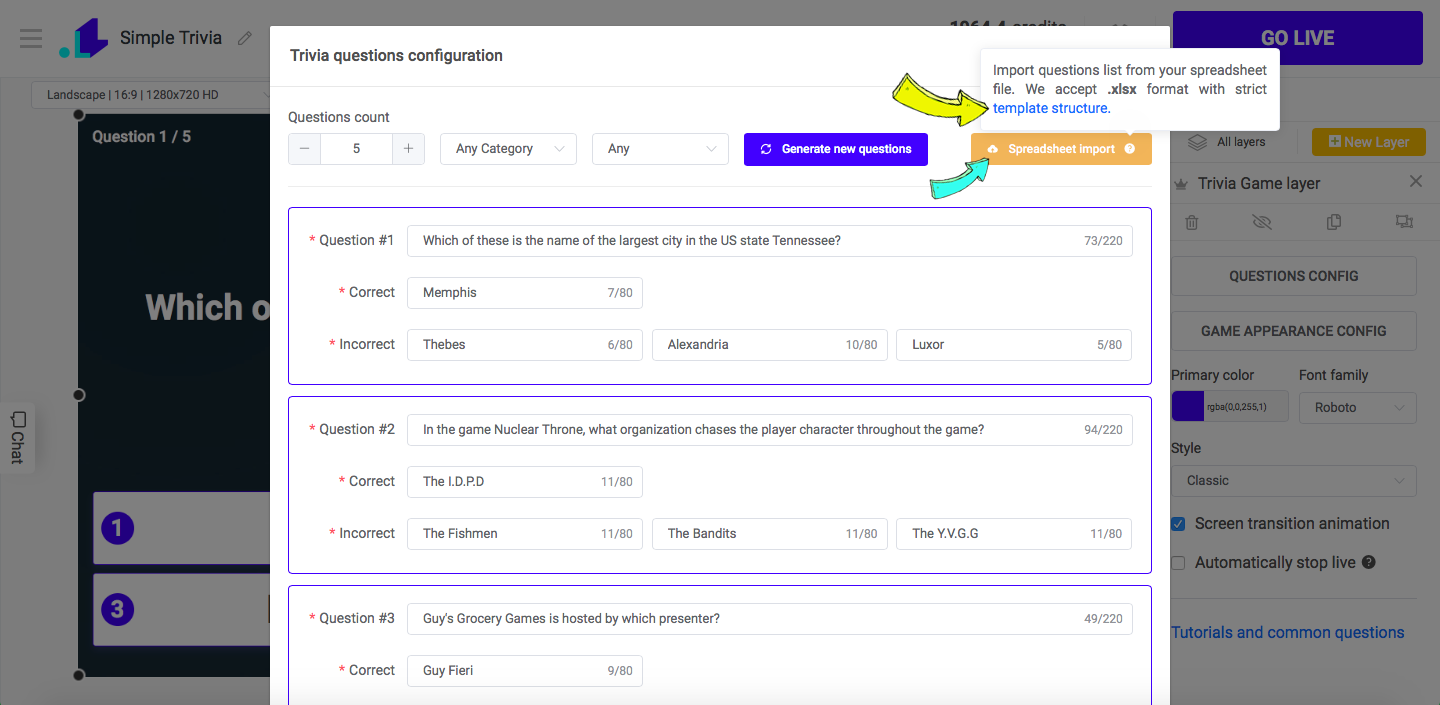Show All layers list
The width and height of the screenshot is (1440, 705).
(1226, 142)
